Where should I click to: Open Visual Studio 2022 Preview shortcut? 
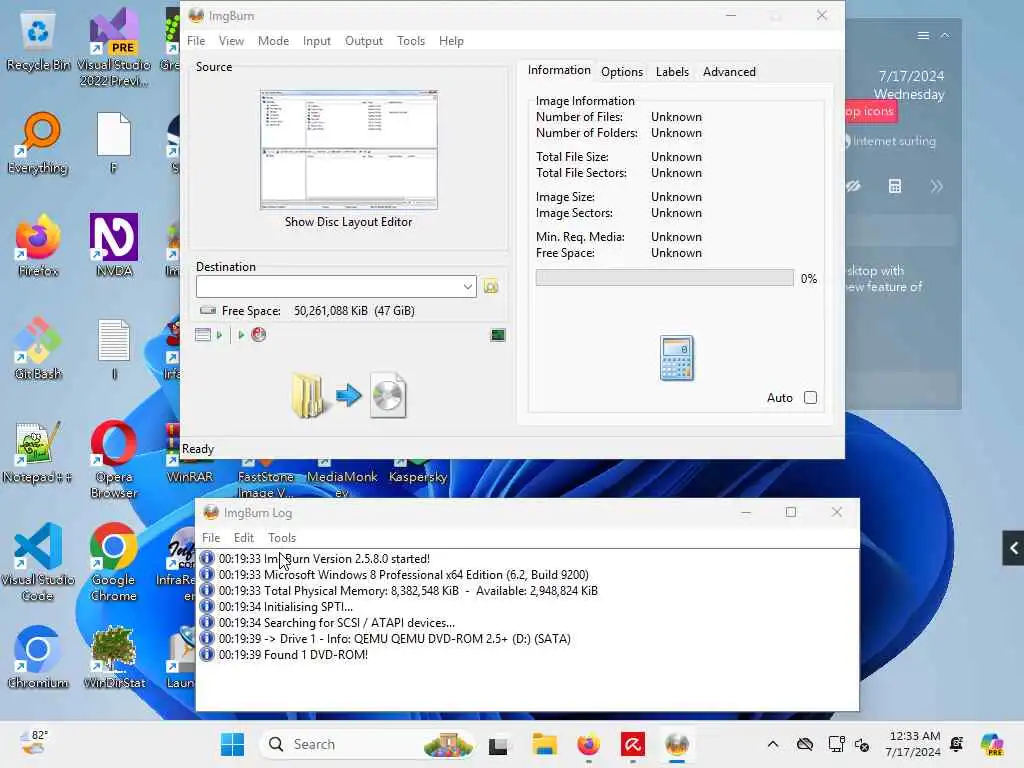[x=114, y=48]
